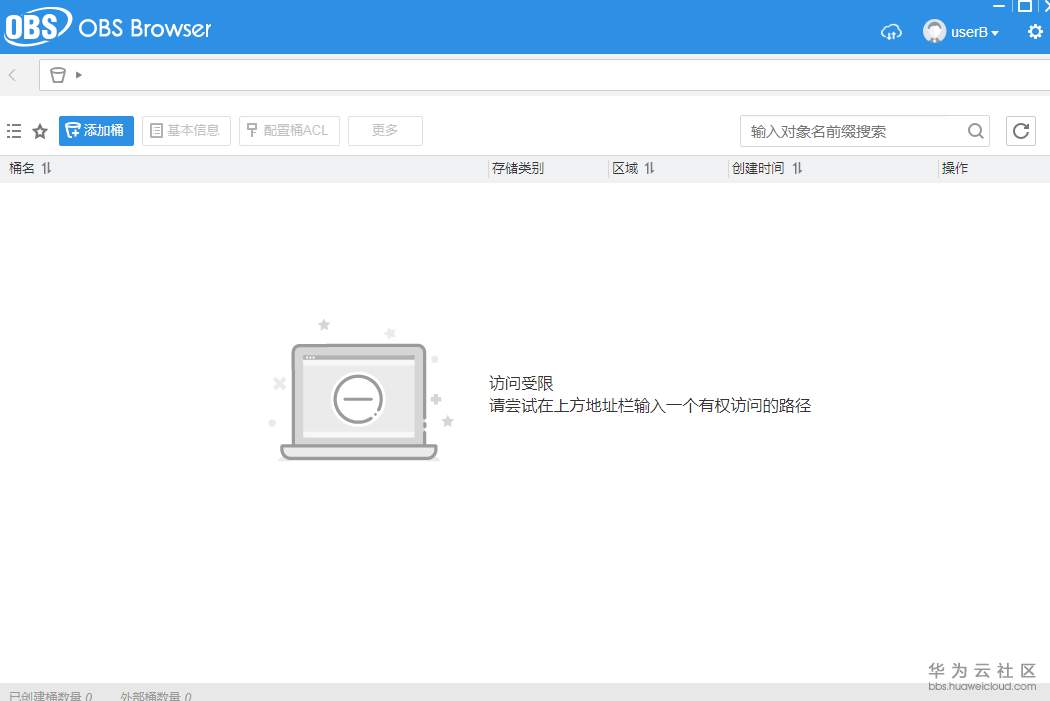1050x701 pixels.
Task: Open the 更多 menu button
Action: pyautogui.click(x=385, y=131)
